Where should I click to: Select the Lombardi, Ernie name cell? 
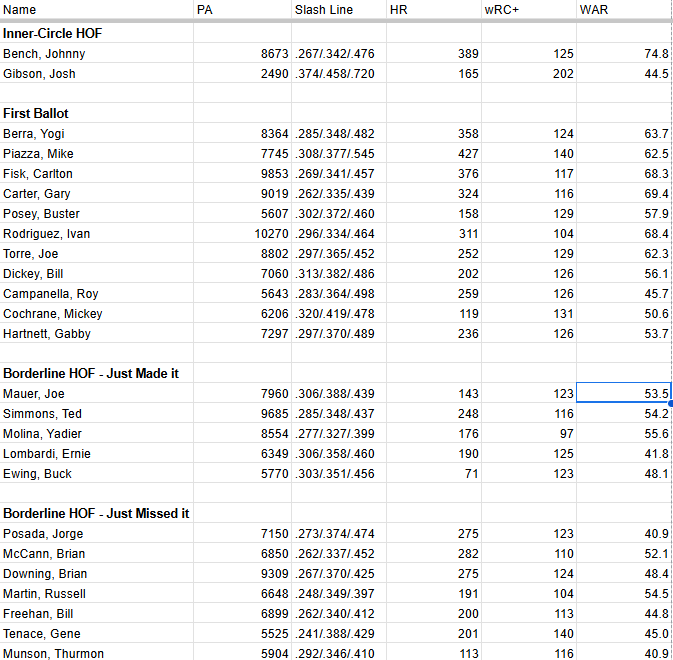tap(97, 454)
